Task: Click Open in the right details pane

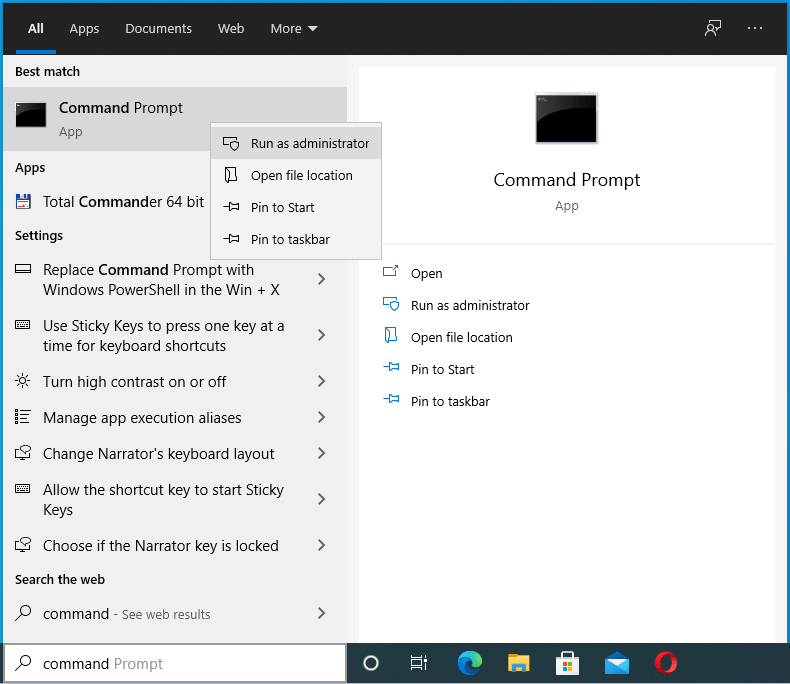Action: click(426, 273)
